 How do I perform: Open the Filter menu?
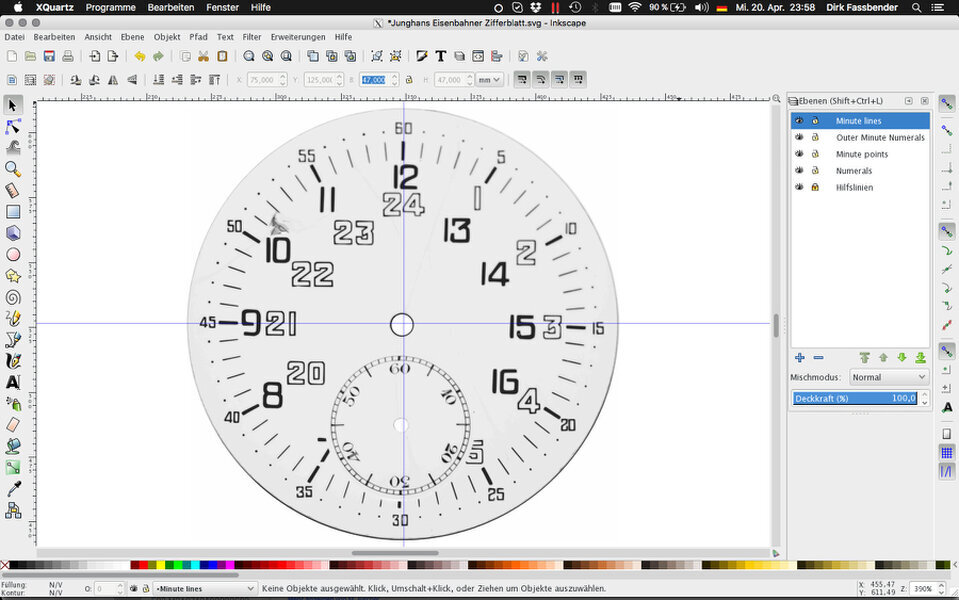pyautogui.click(x=251, y=37)
